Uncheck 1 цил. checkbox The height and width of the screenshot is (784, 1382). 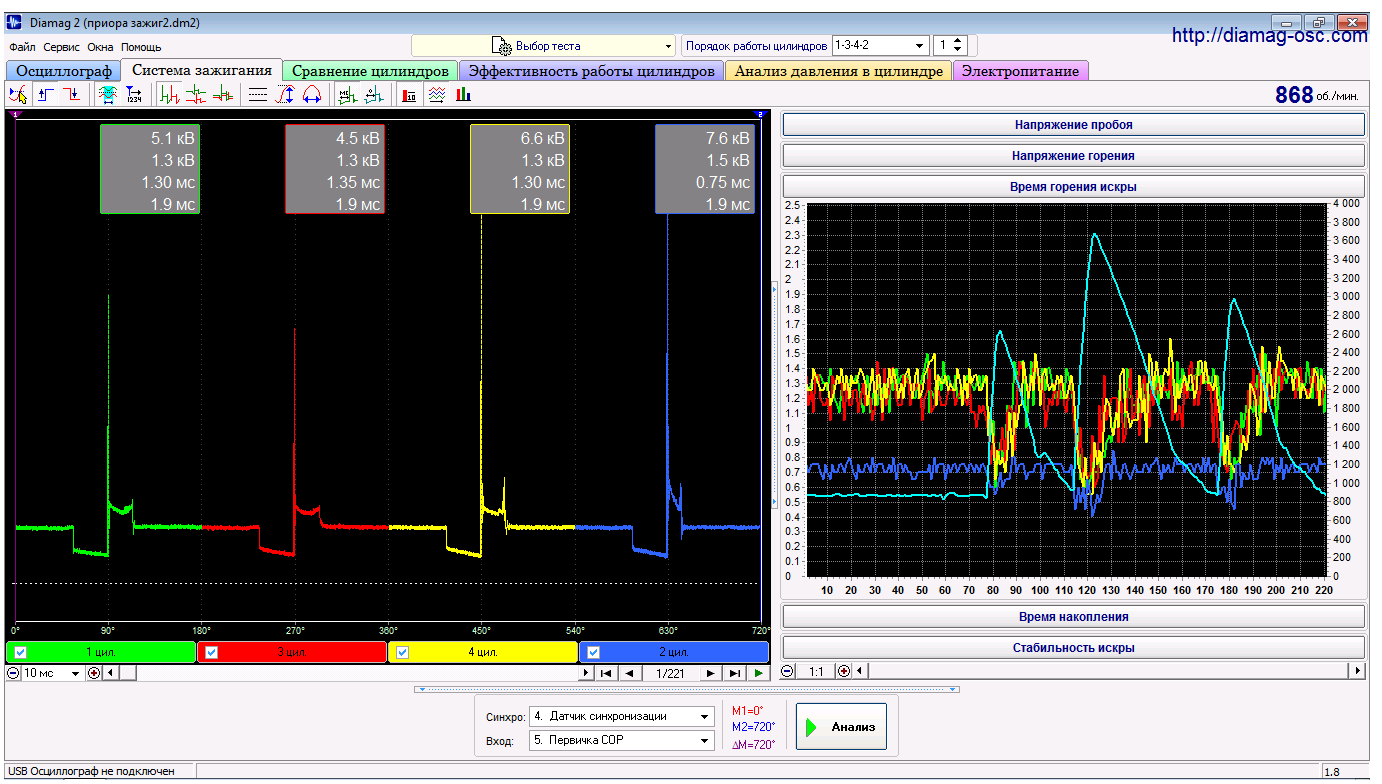[x=20, y=653]
